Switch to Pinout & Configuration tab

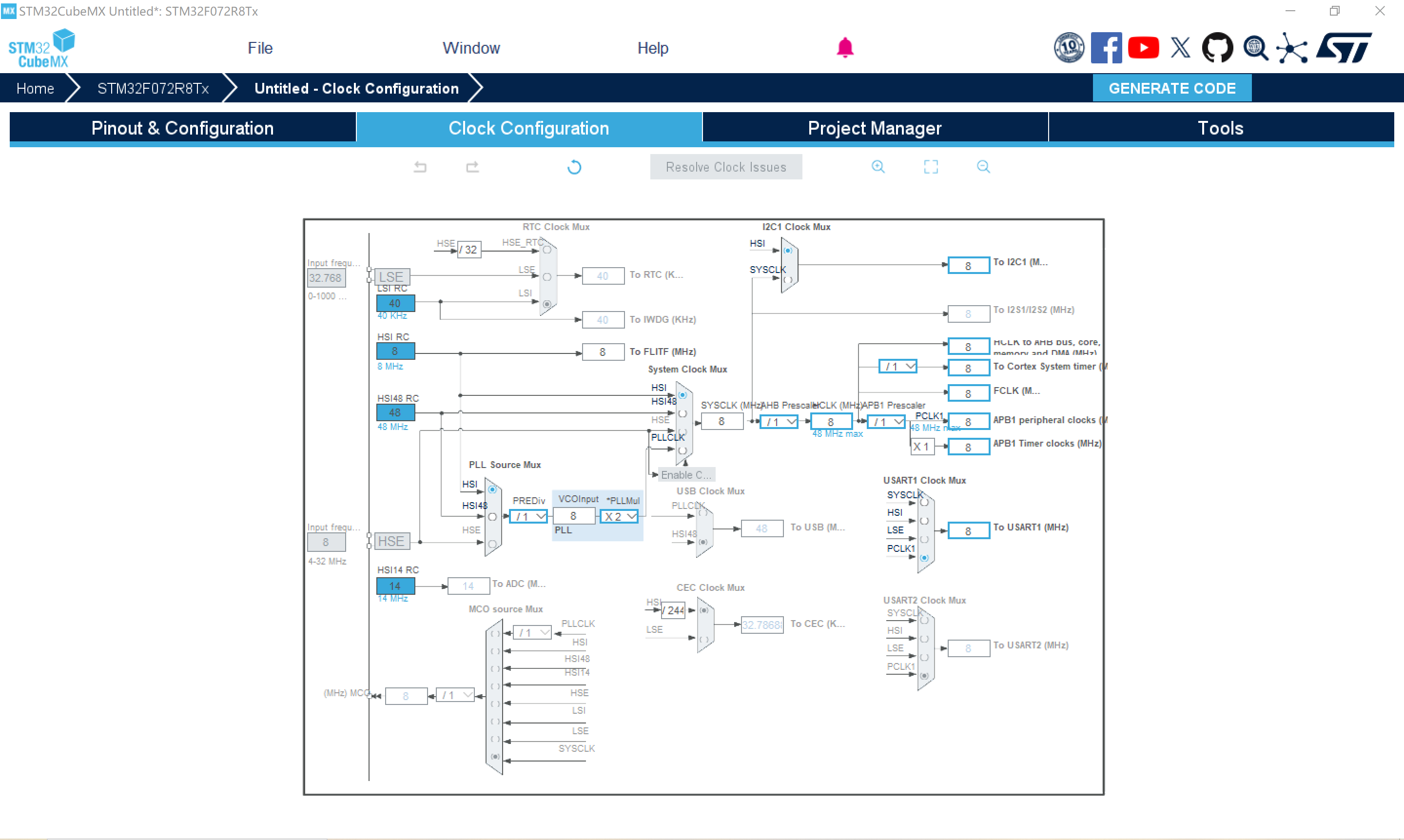pos(182,128)
